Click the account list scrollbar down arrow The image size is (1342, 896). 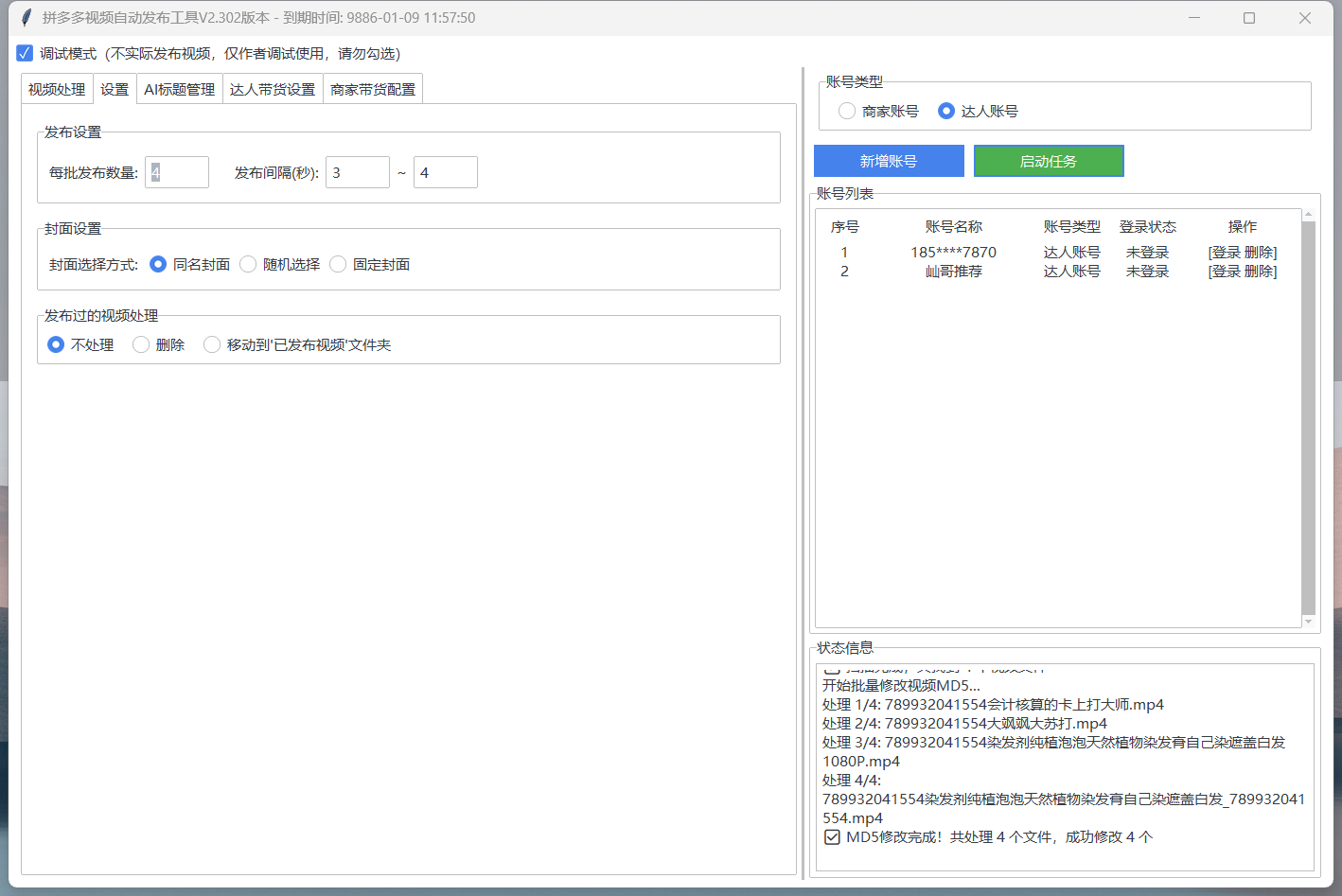click(1309, 622)
